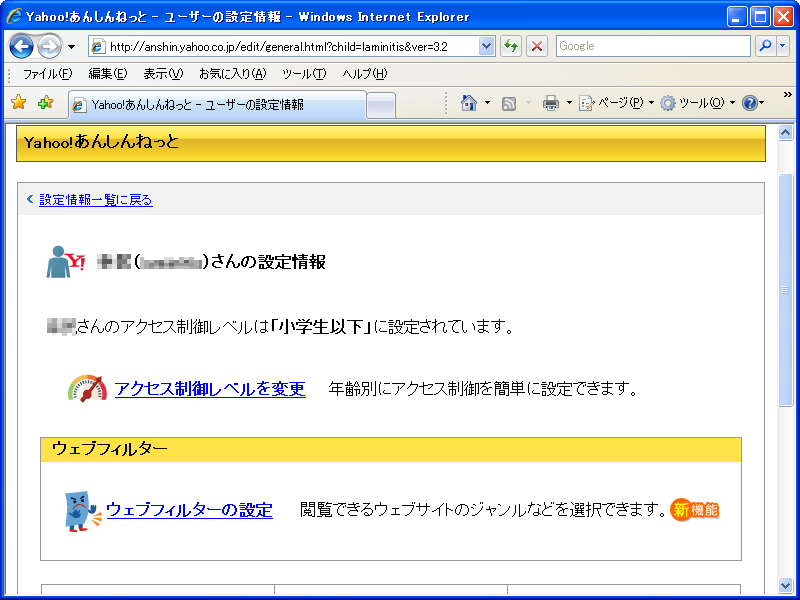Open the ファイル(F) menu
The height and width of the screenshot is (600, 800).
pyautogui.click(x=47, y=74)
